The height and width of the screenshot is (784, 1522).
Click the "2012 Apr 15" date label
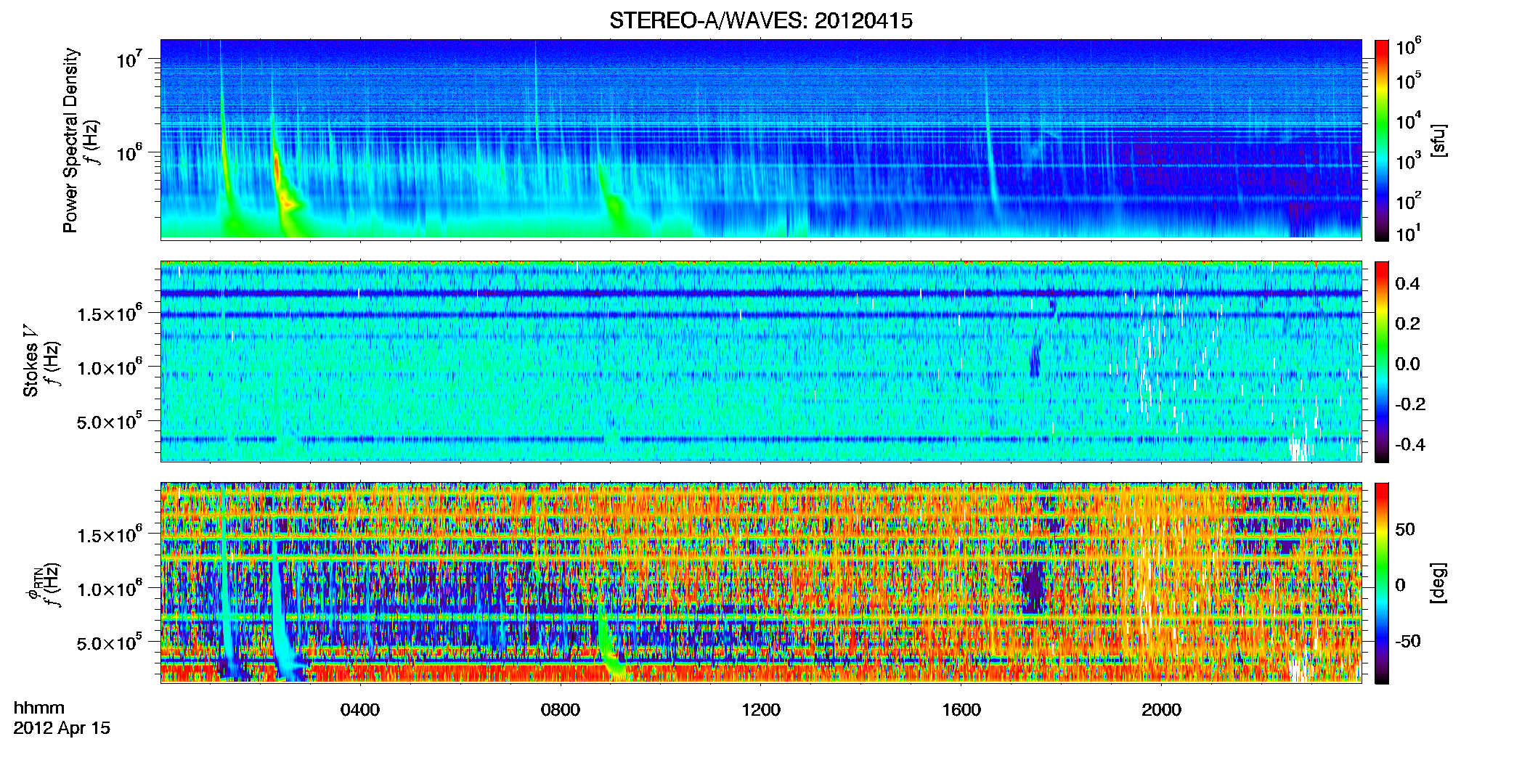62,728
